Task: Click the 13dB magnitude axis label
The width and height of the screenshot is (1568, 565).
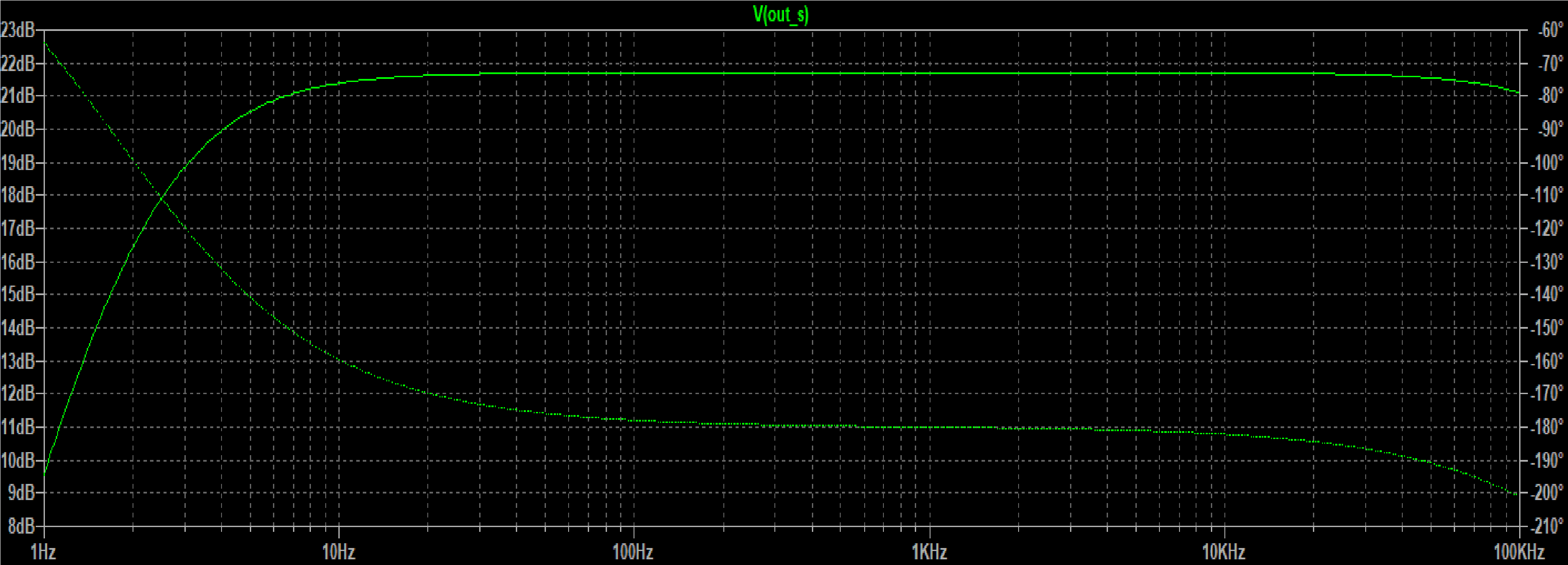Action: pyautogui.click(x=17, y=361)
